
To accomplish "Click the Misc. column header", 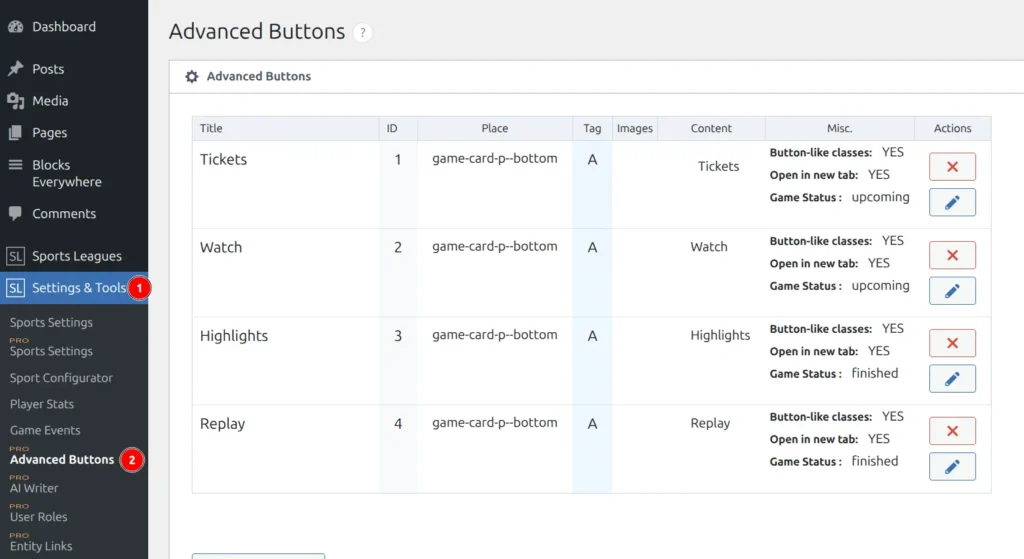I will point(839,129).
